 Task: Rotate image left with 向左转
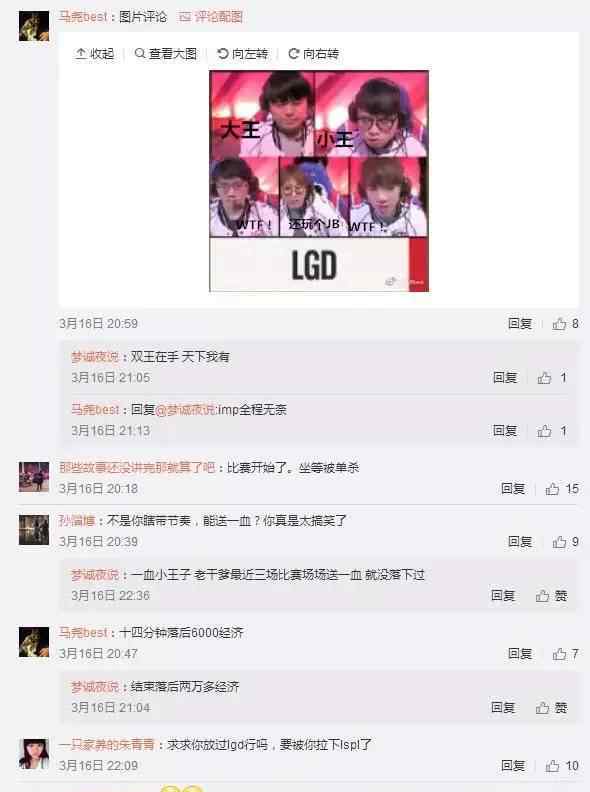[x=242, y=54]
